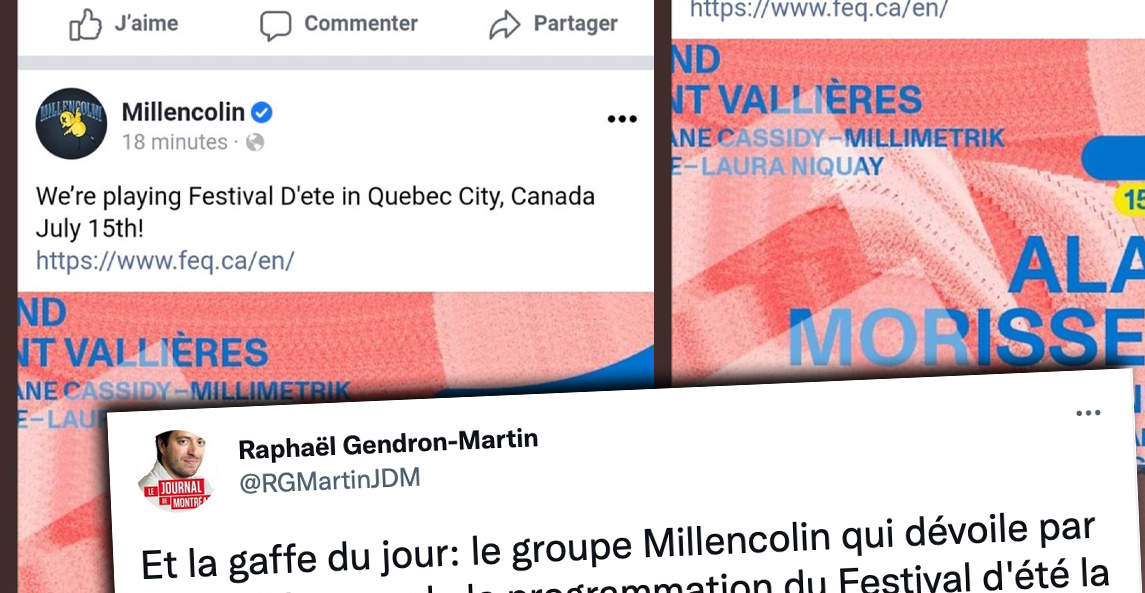Click Raphaël Gendron-Martin's avatar photo
Screen dimensions: 1145x593
[x=175, y=470]
